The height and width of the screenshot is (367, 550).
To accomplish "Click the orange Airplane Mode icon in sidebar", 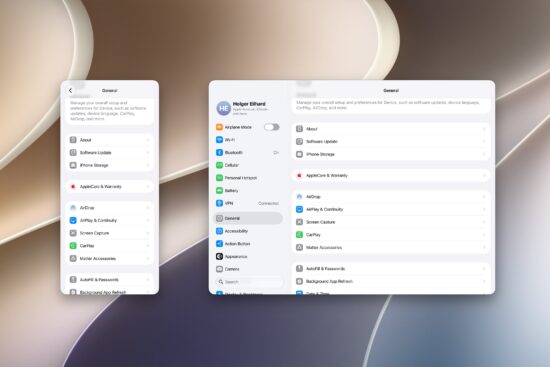I will [219, 127].
